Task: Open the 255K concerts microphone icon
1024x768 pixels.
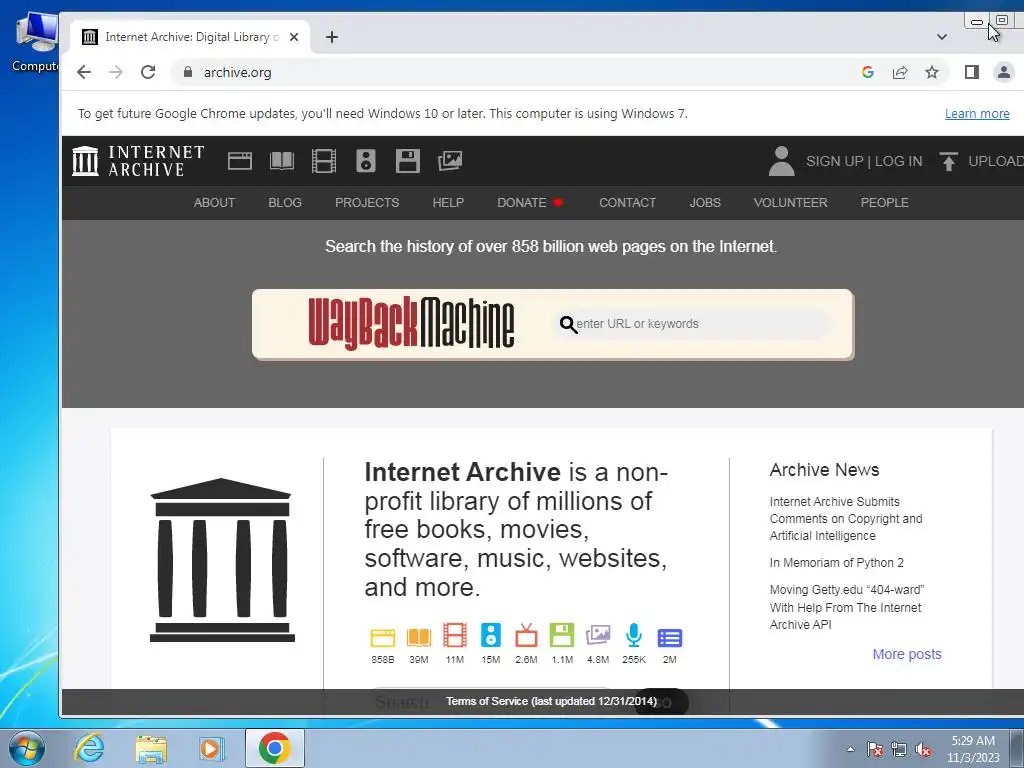Action: (x=633, y=635)
